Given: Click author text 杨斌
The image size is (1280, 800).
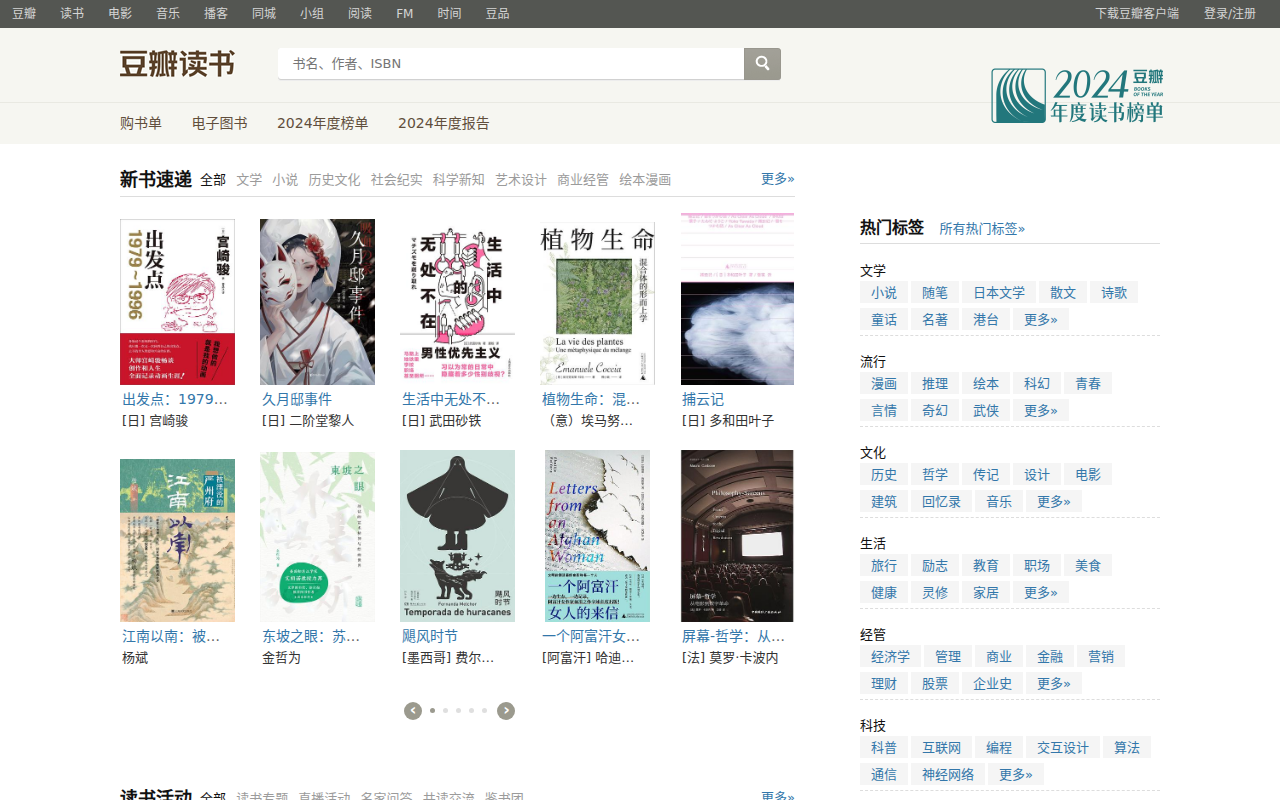Looking at the screenshot, I should (135, 658).
